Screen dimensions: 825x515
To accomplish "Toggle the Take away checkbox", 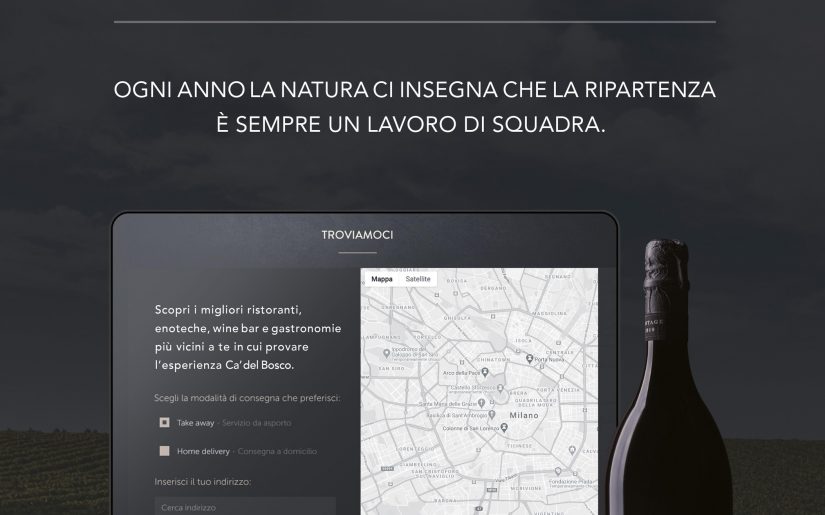I will 164,422.
